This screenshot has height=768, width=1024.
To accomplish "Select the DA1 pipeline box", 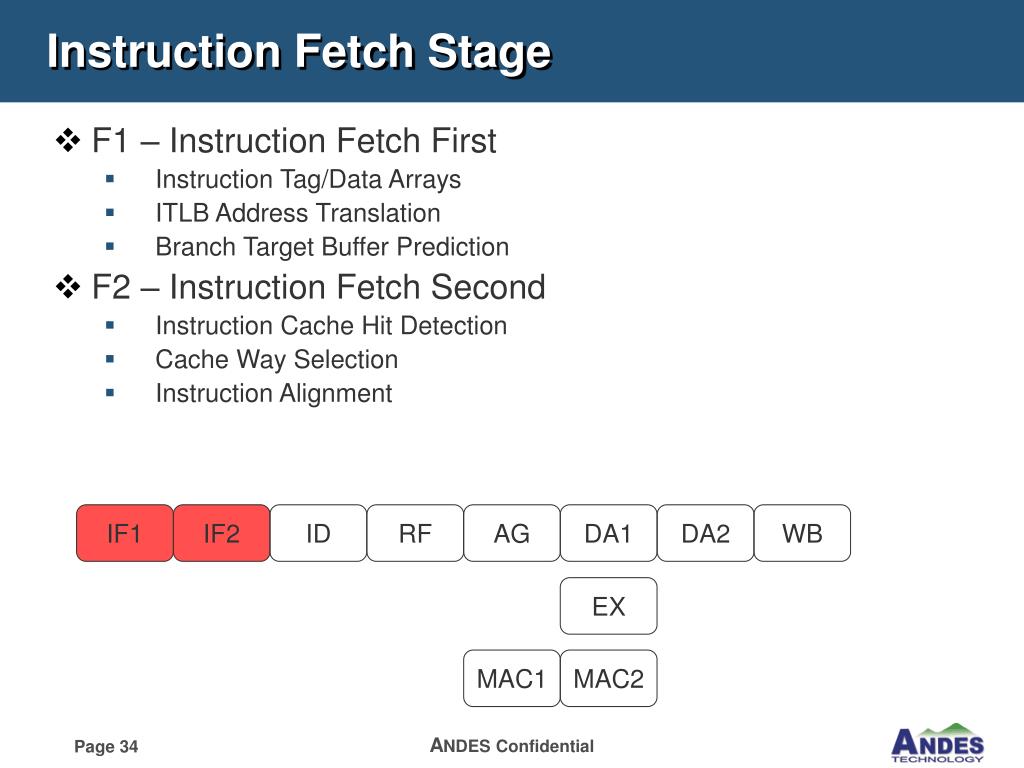I will pos(608,533).
